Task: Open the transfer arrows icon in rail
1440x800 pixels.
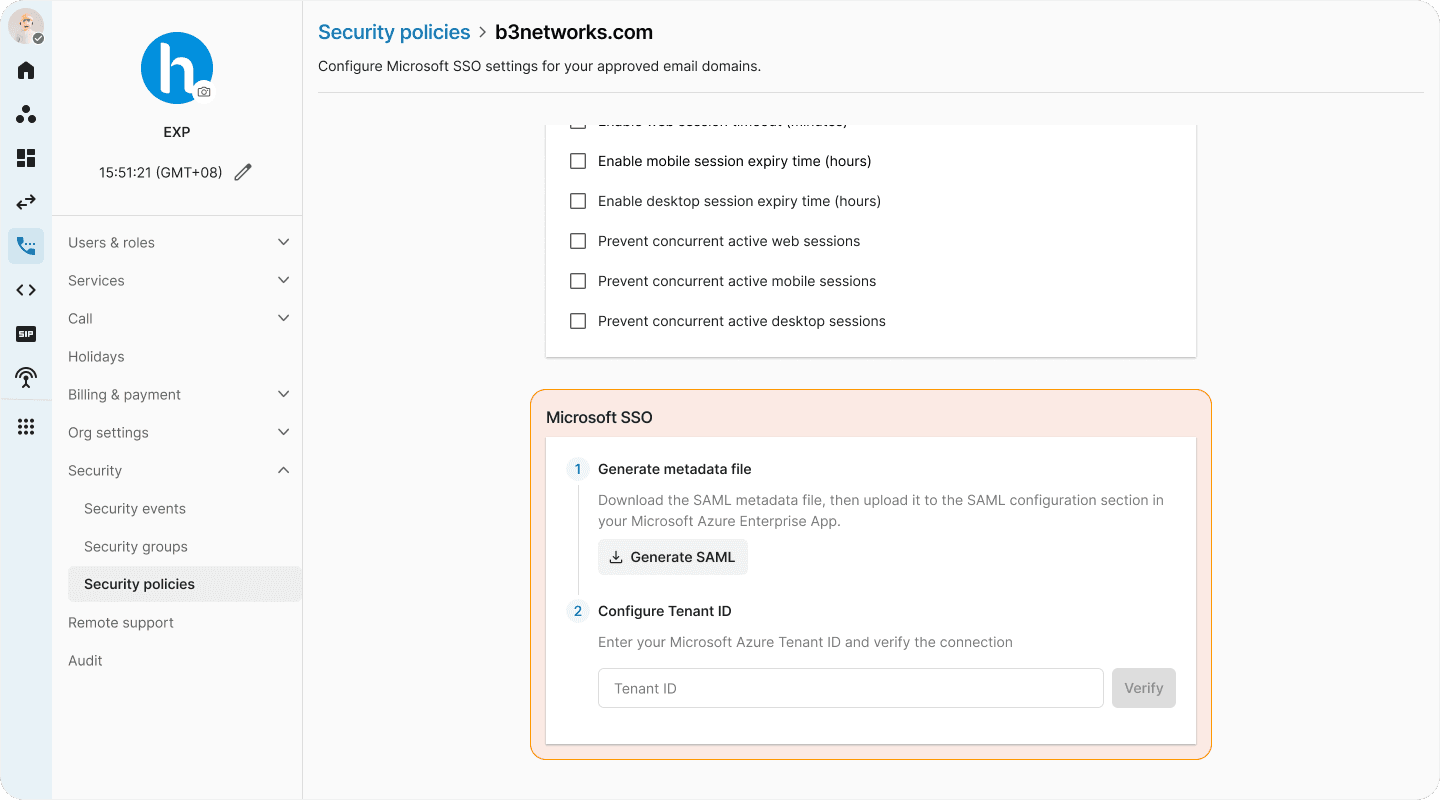Action: (26, 202)
